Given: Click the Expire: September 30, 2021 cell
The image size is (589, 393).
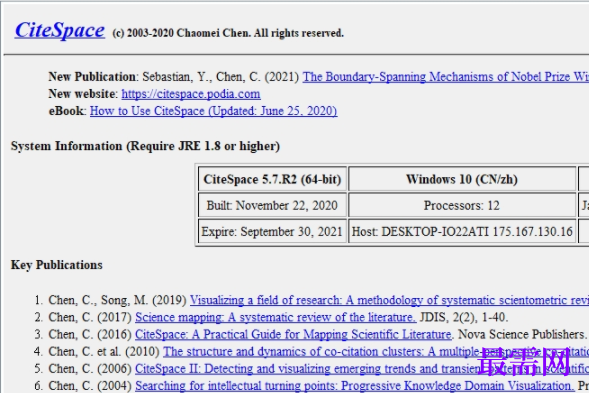Looking at the screenshot, I should click(x=272, y=231).
